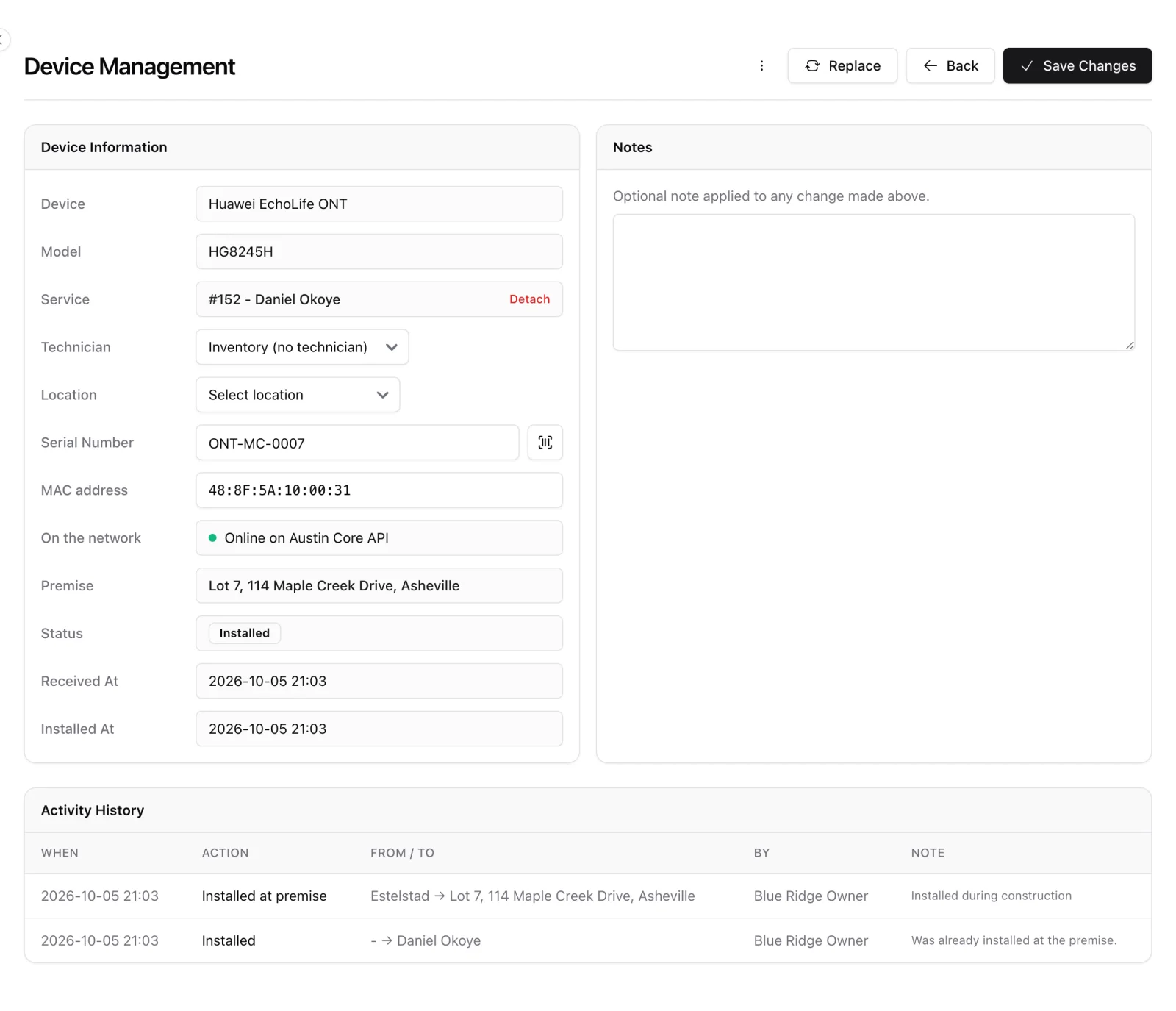Click the green online status dot
Viewport: 1176px width, 1011px height.
pos(212,538)
